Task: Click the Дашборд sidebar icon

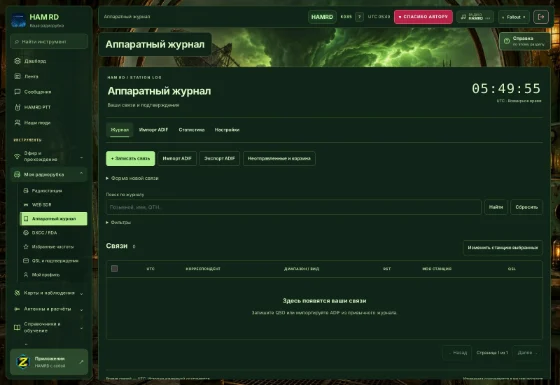Action: pos(17,61)
